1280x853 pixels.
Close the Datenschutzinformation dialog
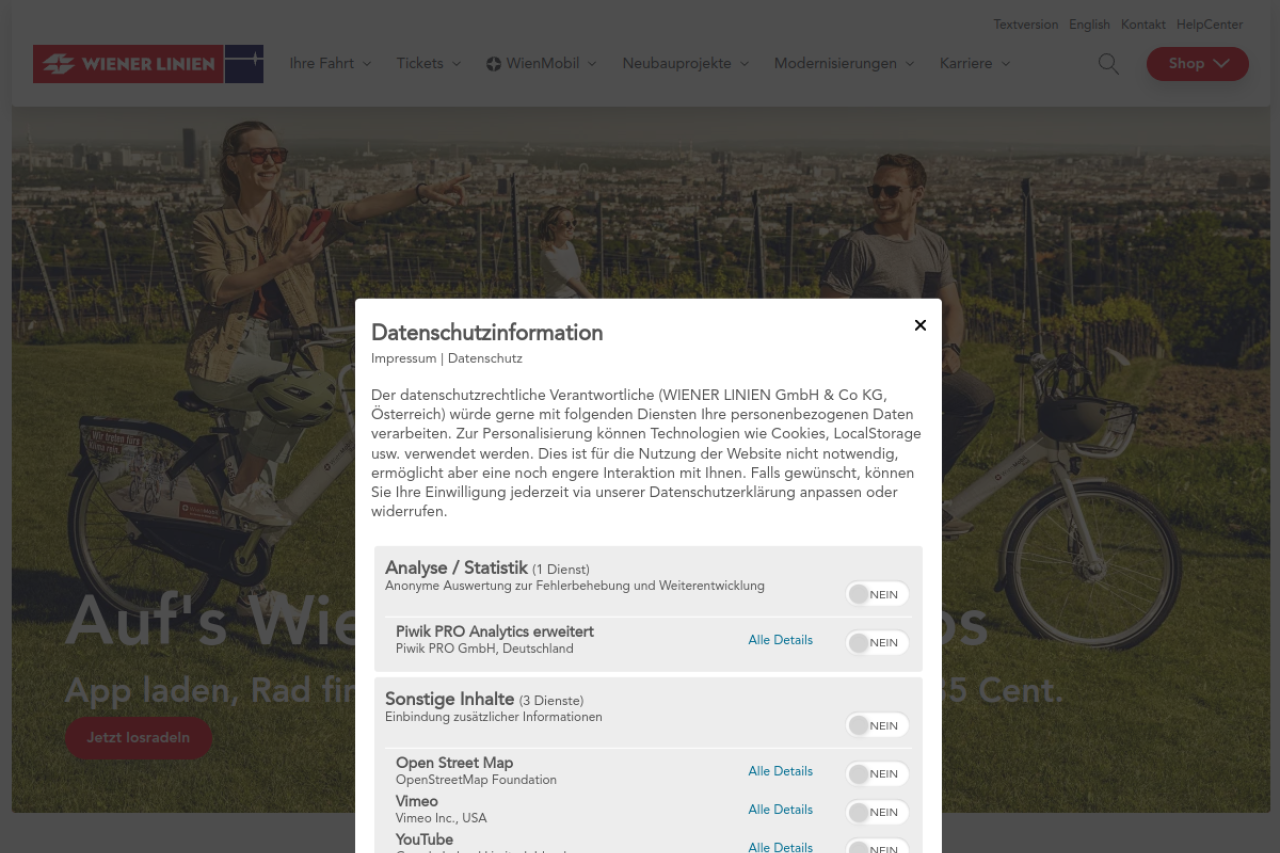coord(920,325)
